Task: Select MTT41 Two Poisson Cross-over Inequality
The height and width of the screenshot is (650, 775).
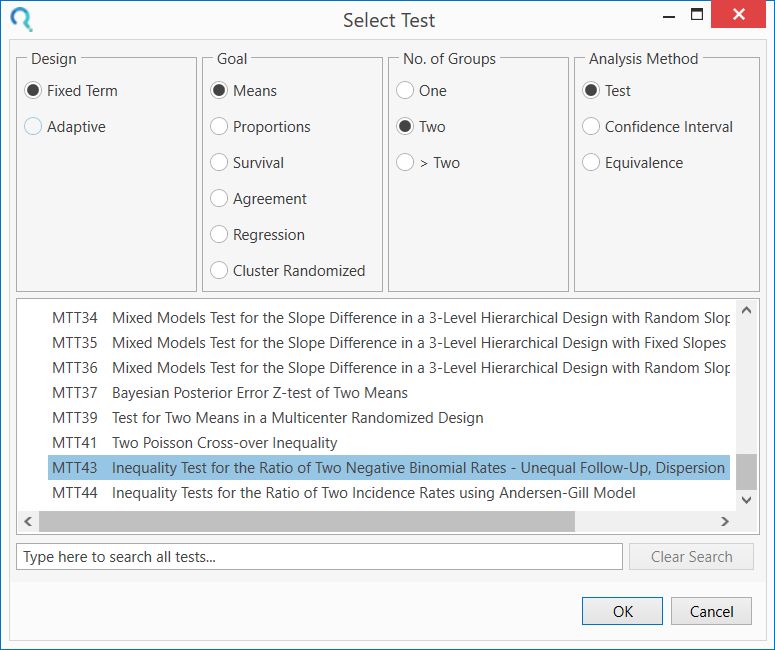Action: pyautogui.click(x=389, y=443)
